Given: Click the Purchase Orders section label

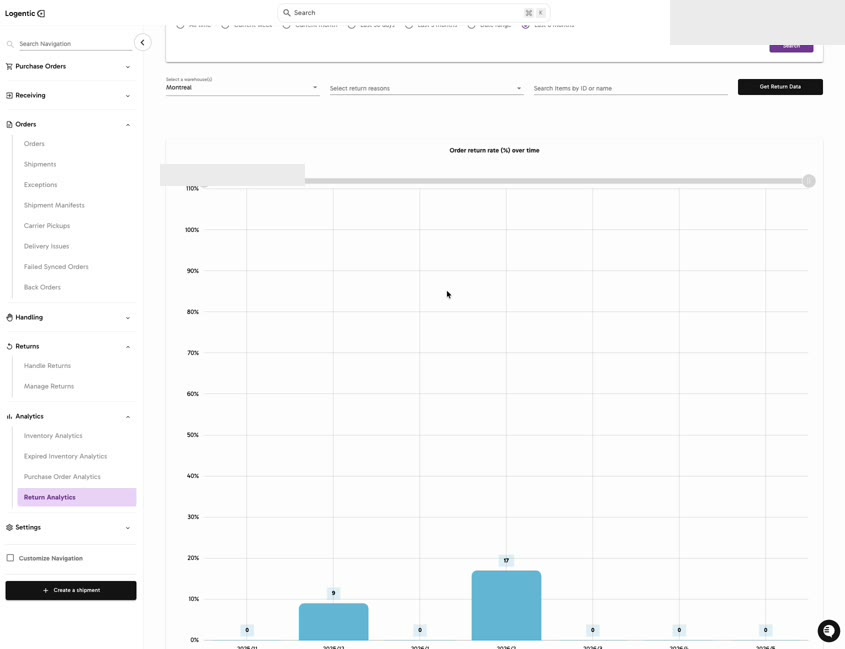Looking at the screenshot, I should 40,66.
